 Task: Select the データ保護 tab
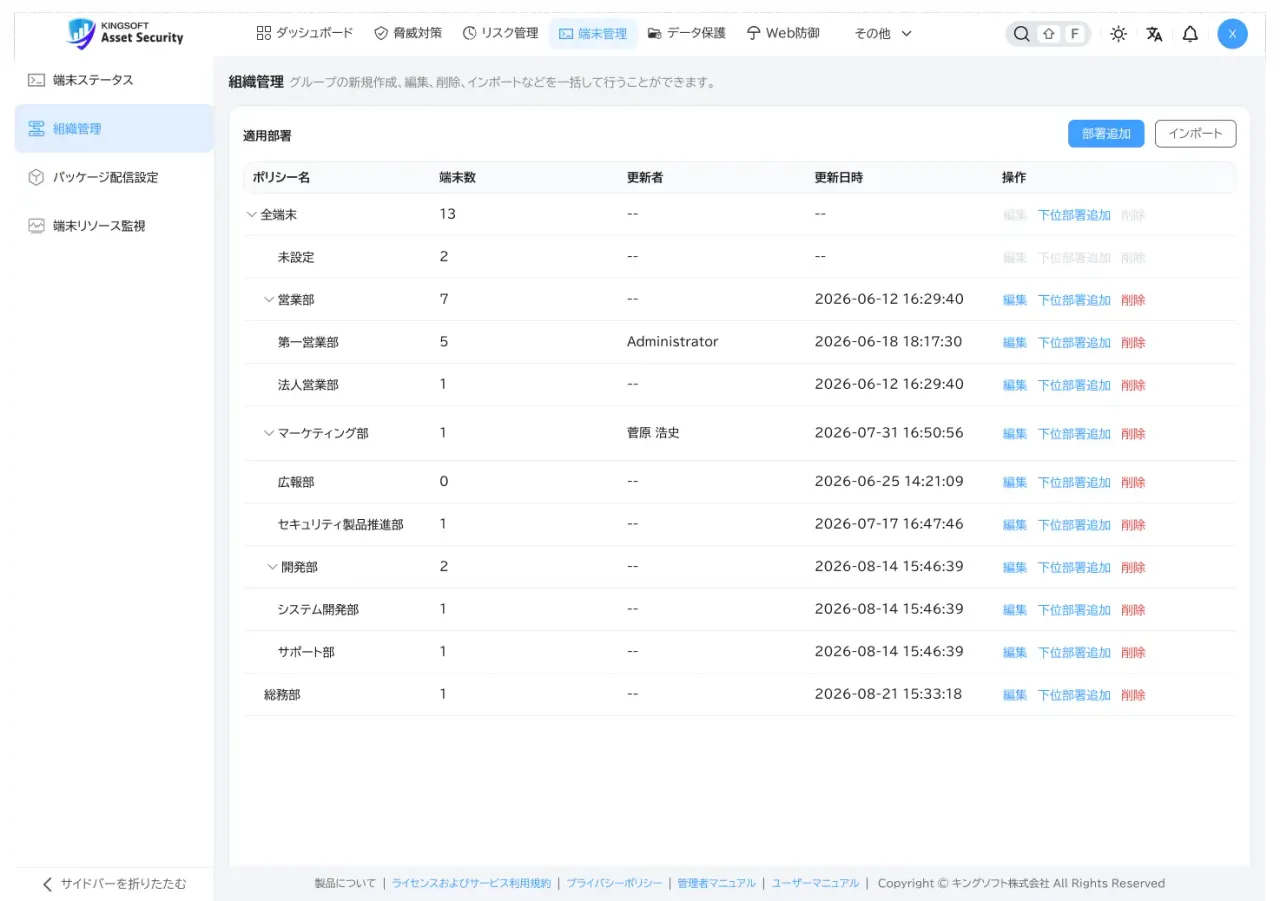click(686, 33)
